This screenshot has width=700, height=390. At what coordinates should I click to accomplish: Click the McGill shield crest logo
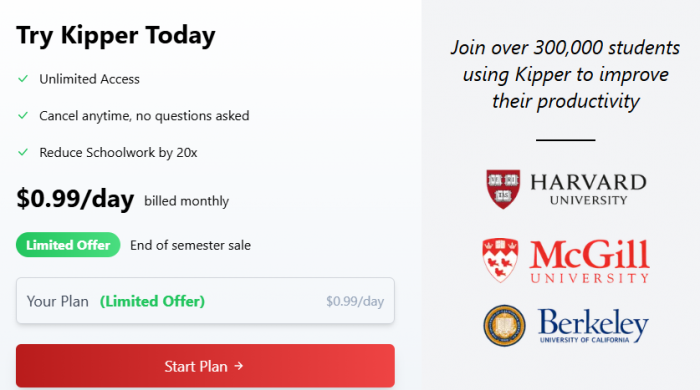coord(500,260)
